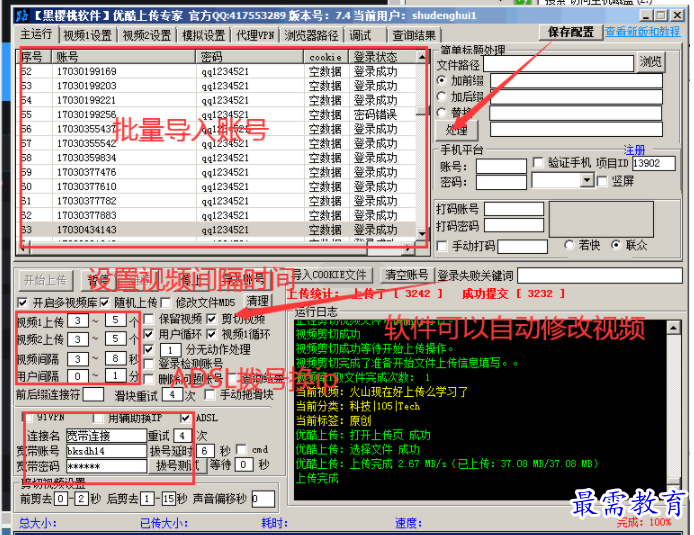Open the 查看新版和教程 link
Image resolution: width=694 pixels, height=535 pixels.
coord(642,32)
